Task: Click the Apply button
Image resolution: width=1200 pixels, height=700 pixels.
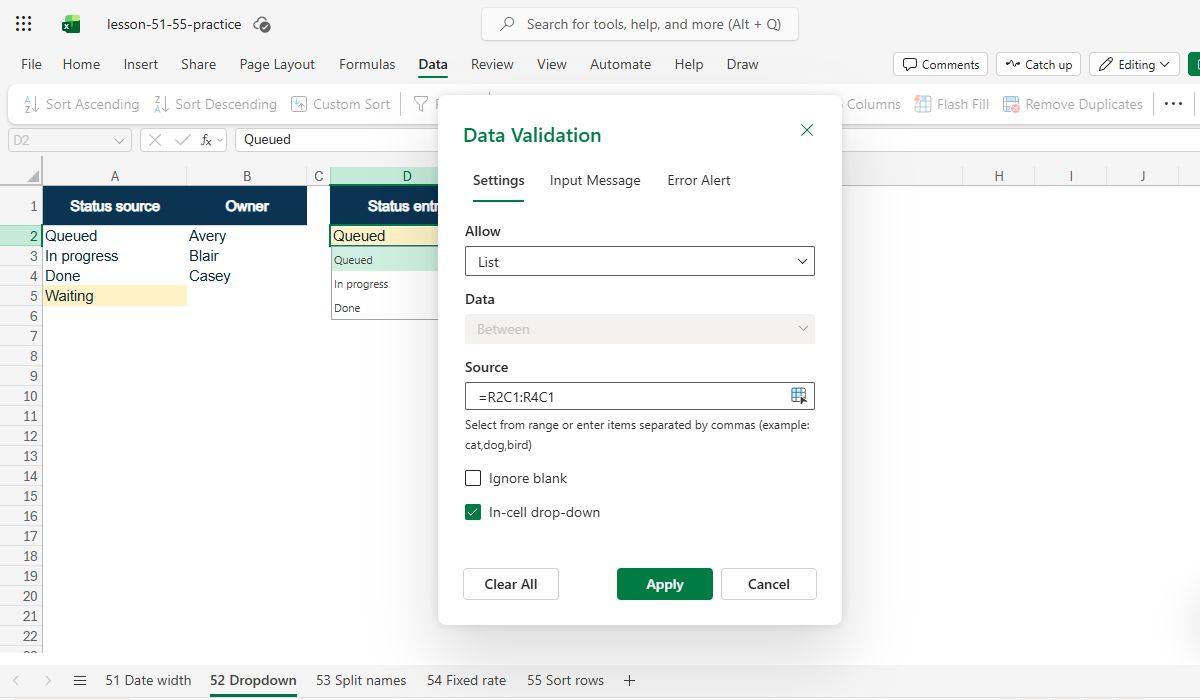Action: click(665, 584)
